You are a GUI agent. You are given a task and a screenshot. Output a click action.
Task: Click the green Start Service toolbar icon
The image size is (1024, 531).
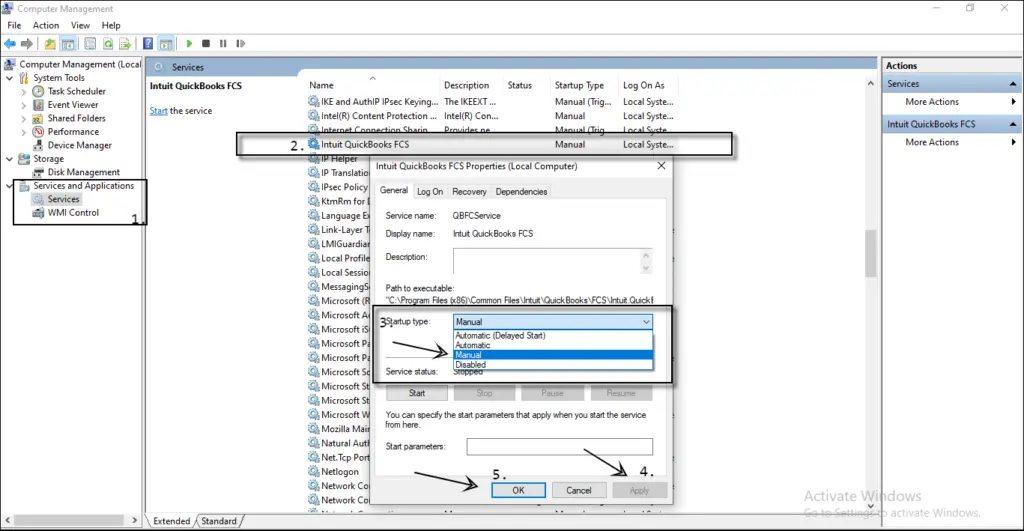point(190,44)
